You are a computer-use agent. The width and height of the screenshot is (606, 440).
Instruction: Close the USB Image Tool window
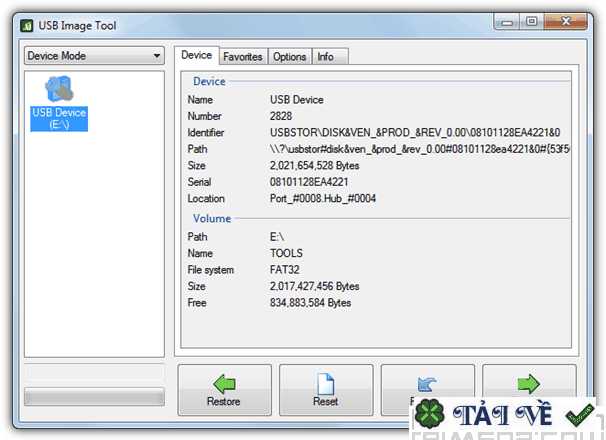pos(565,21)
